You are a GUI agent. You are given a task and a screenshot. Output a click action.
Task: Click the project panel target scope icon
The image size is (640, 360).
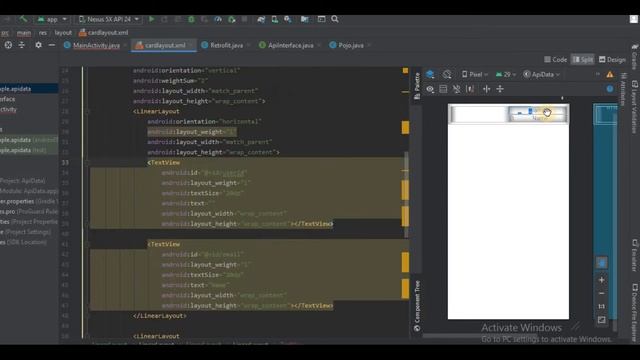8,45
